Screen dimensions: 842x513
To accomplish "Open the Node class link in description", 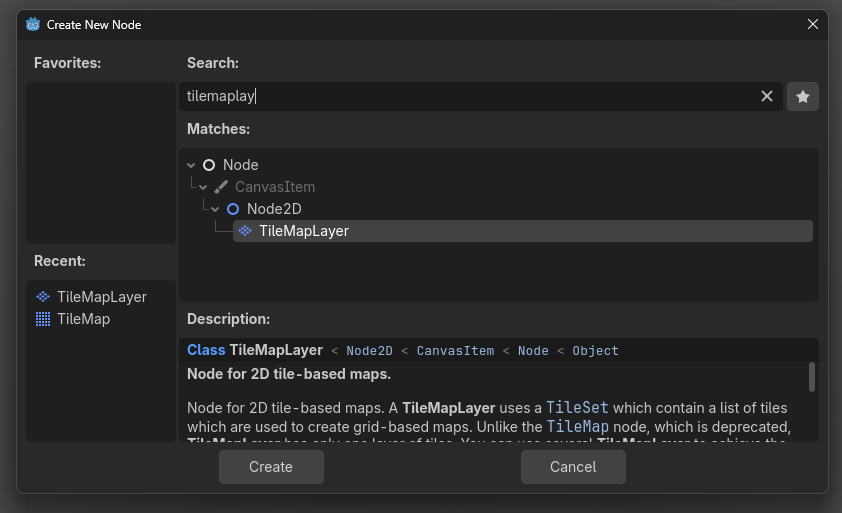I will [533, 351].
